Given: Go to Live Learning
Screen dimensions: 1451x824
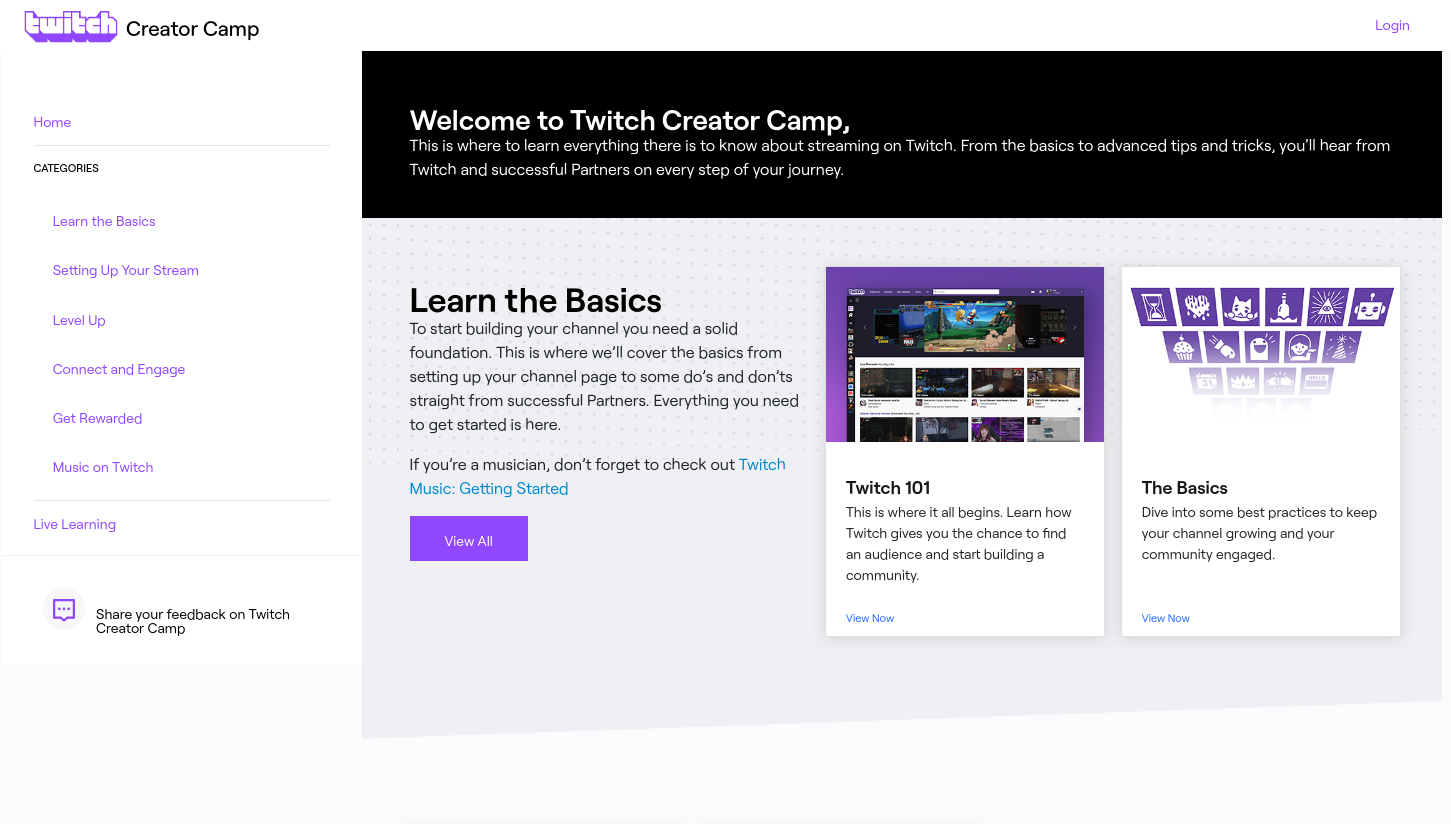Looking at the screenshot, I should (x=75, y=524).
